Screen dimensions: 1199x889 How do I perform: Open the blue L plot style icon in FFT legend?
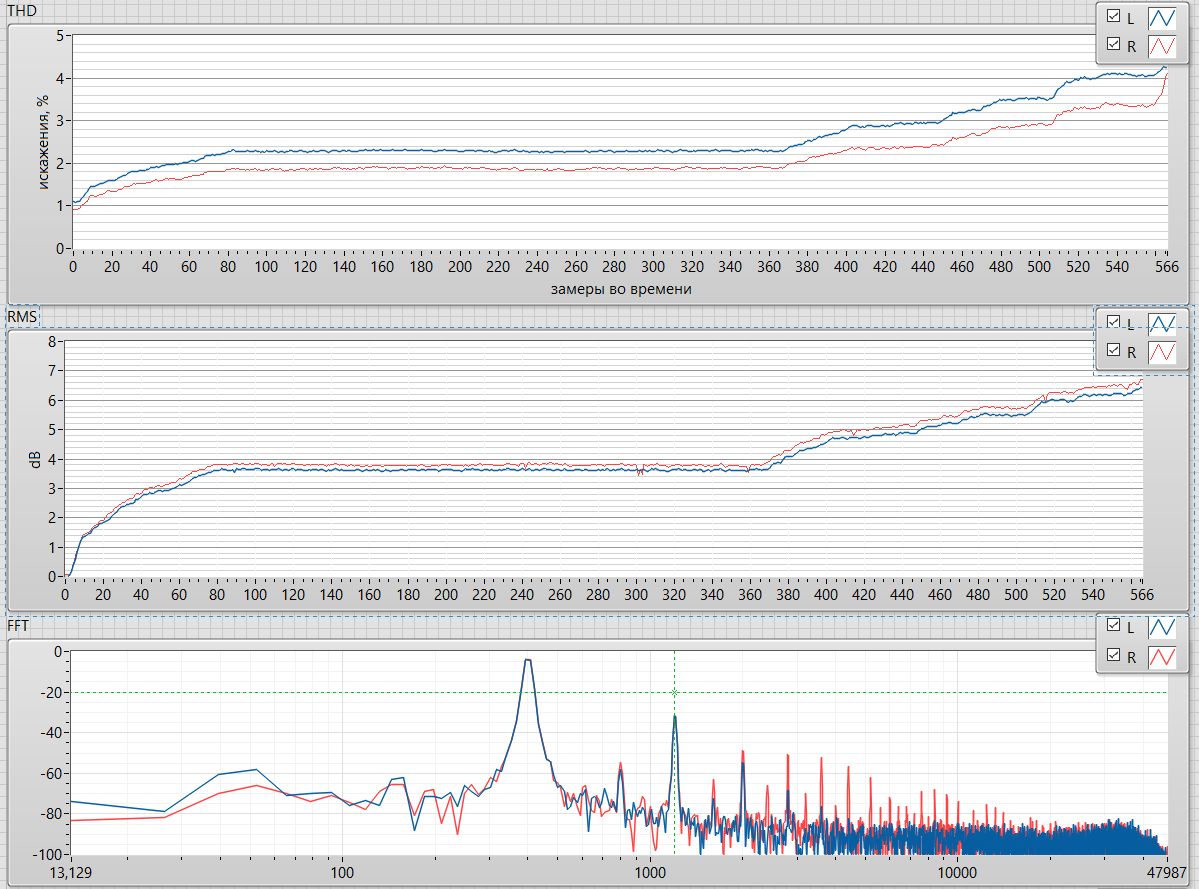click(x=1162, y=628)
